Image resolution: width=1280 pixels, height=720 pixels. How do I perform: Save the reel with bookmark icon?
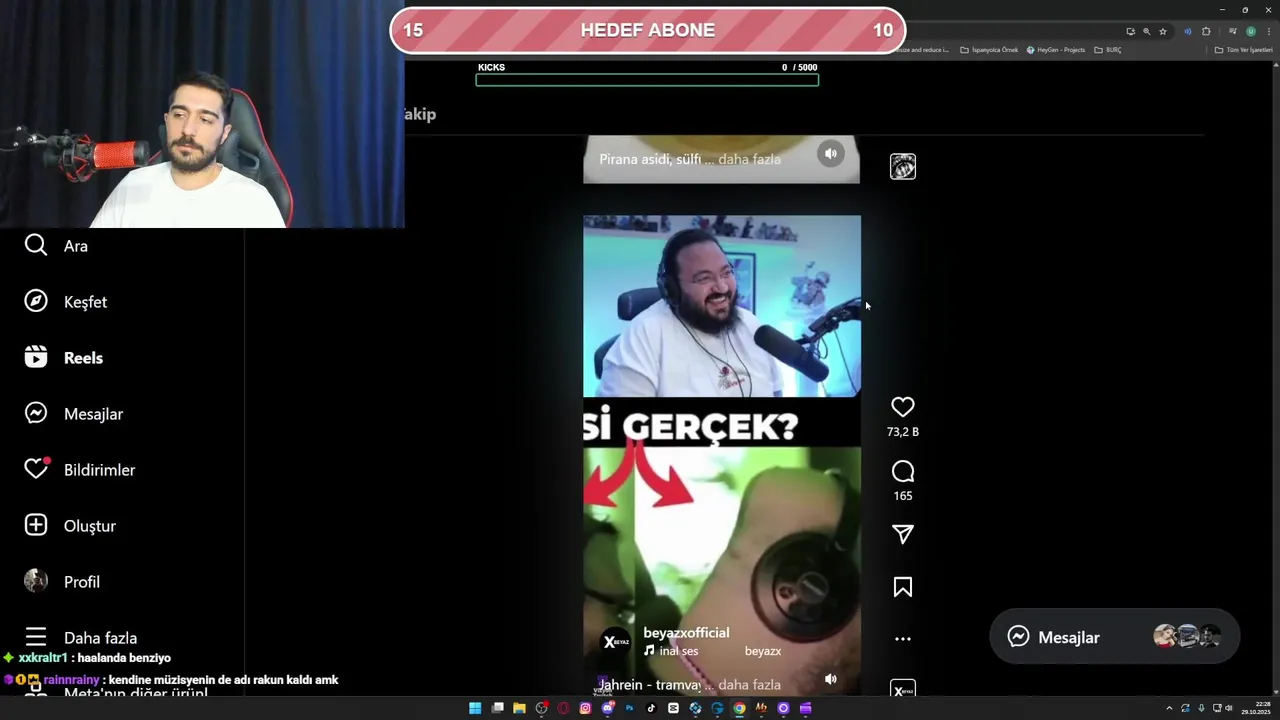903,587
